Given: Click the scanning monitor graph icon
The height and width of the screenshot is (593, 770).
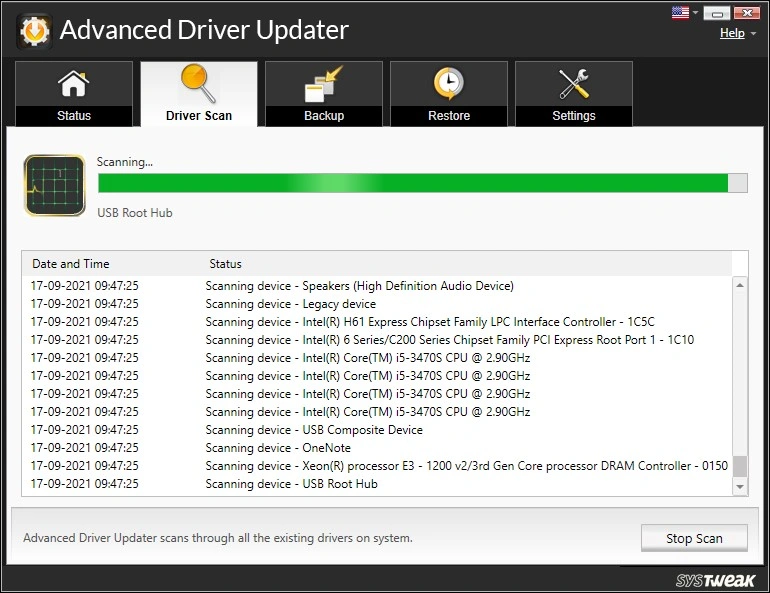Looking at the screenshot, I should (x=54, y=185).
